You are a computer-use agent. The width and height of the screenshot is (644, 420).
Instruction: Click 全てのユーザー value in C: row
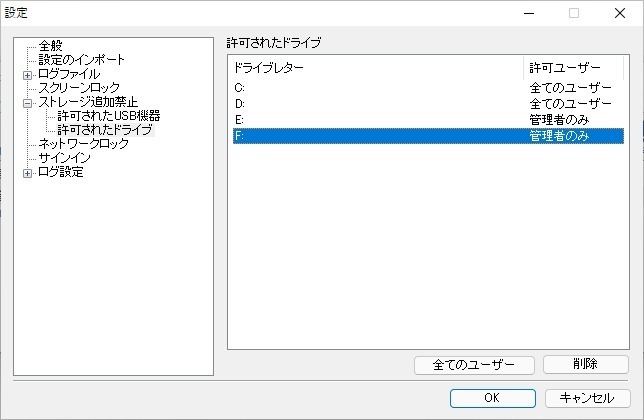click(570, 88)
